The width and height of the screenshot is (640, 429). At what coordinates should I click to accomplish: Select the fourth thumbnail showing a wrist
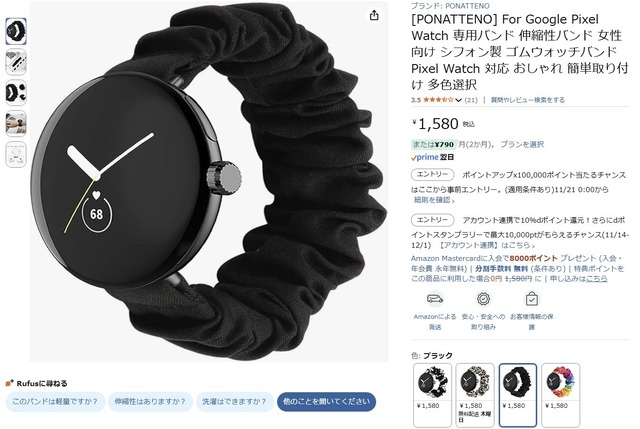(16, 123)
